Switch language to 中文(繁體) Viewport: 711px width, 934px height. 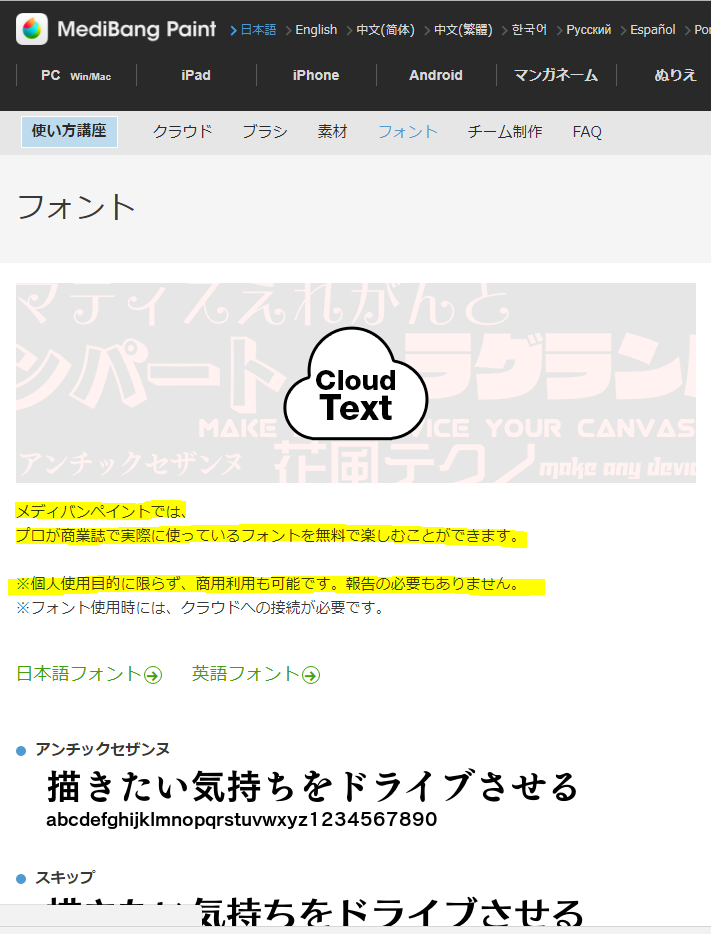[463, 30]
